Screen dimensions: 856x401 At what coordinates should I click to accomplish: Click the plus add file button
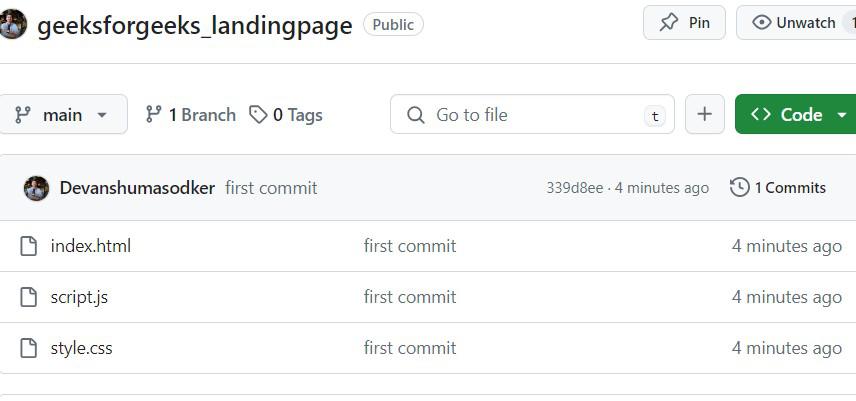(704, 115)
